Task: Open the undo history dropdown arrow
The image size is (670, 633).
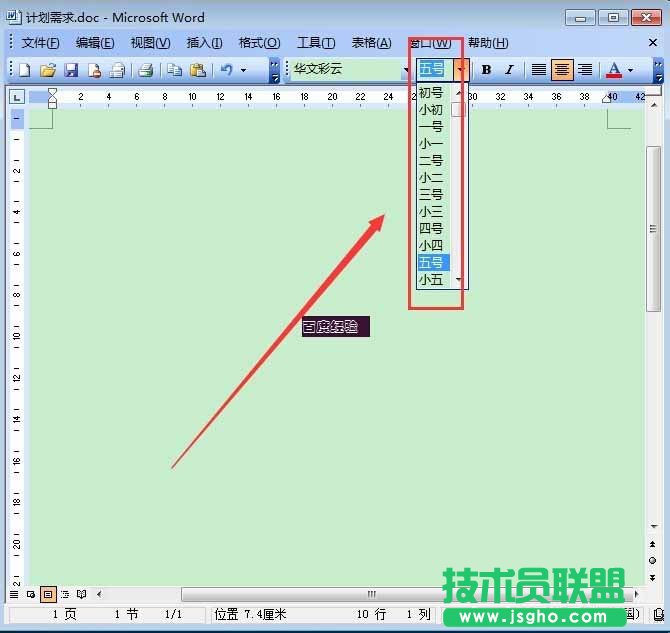Action: coord(244,70)
